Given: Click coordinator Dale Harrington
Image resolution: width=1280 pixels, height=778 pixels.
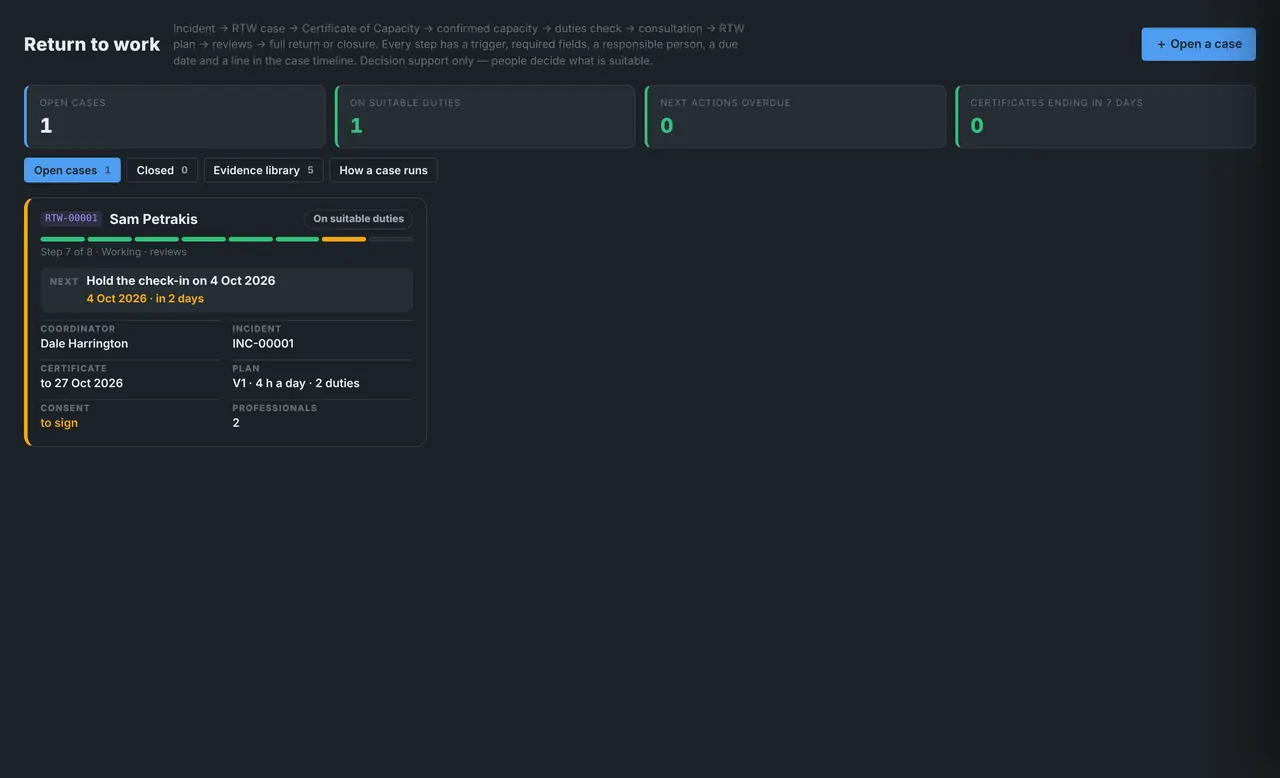Looking at the screenshot, I should [x=84, y=344].
